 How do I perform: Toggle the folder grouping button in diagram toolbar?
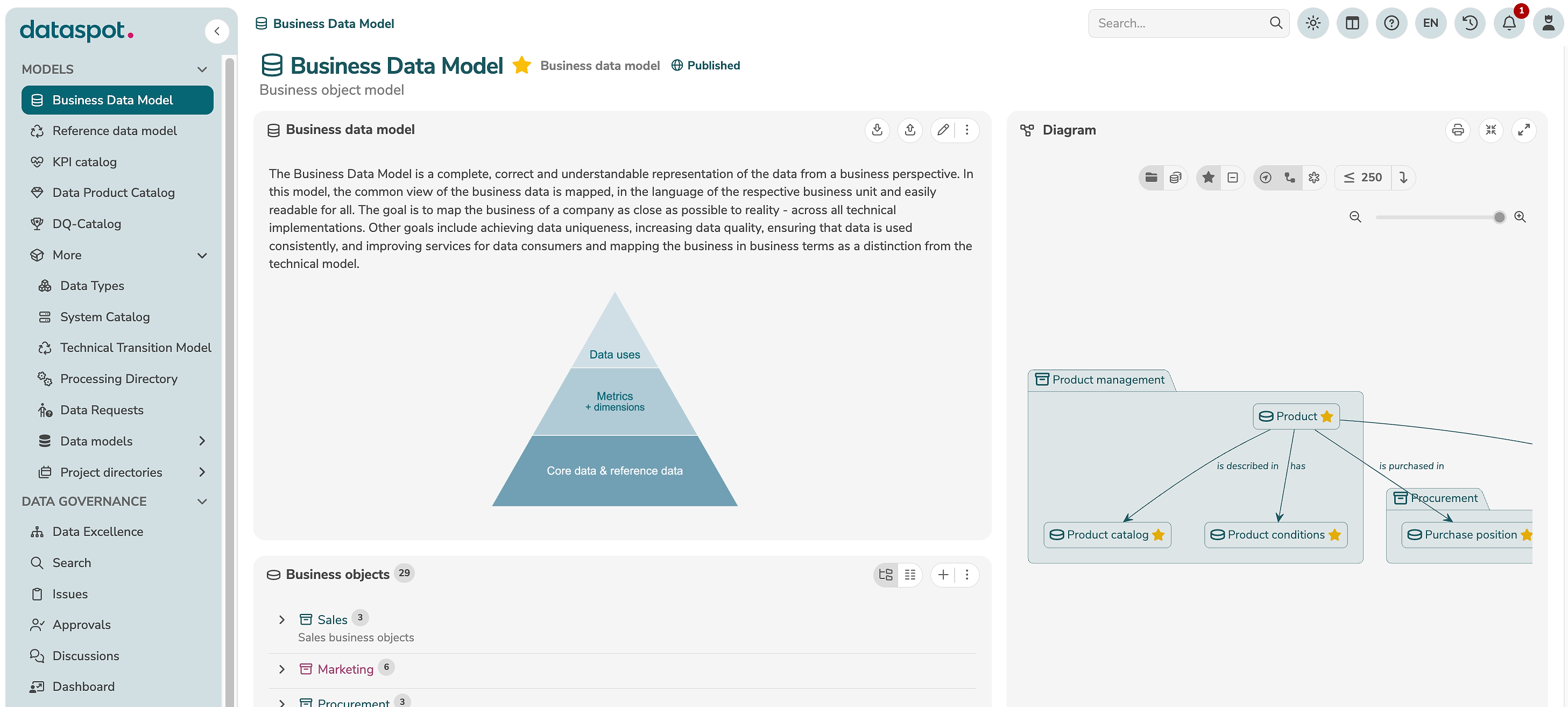click(1151, 178)
